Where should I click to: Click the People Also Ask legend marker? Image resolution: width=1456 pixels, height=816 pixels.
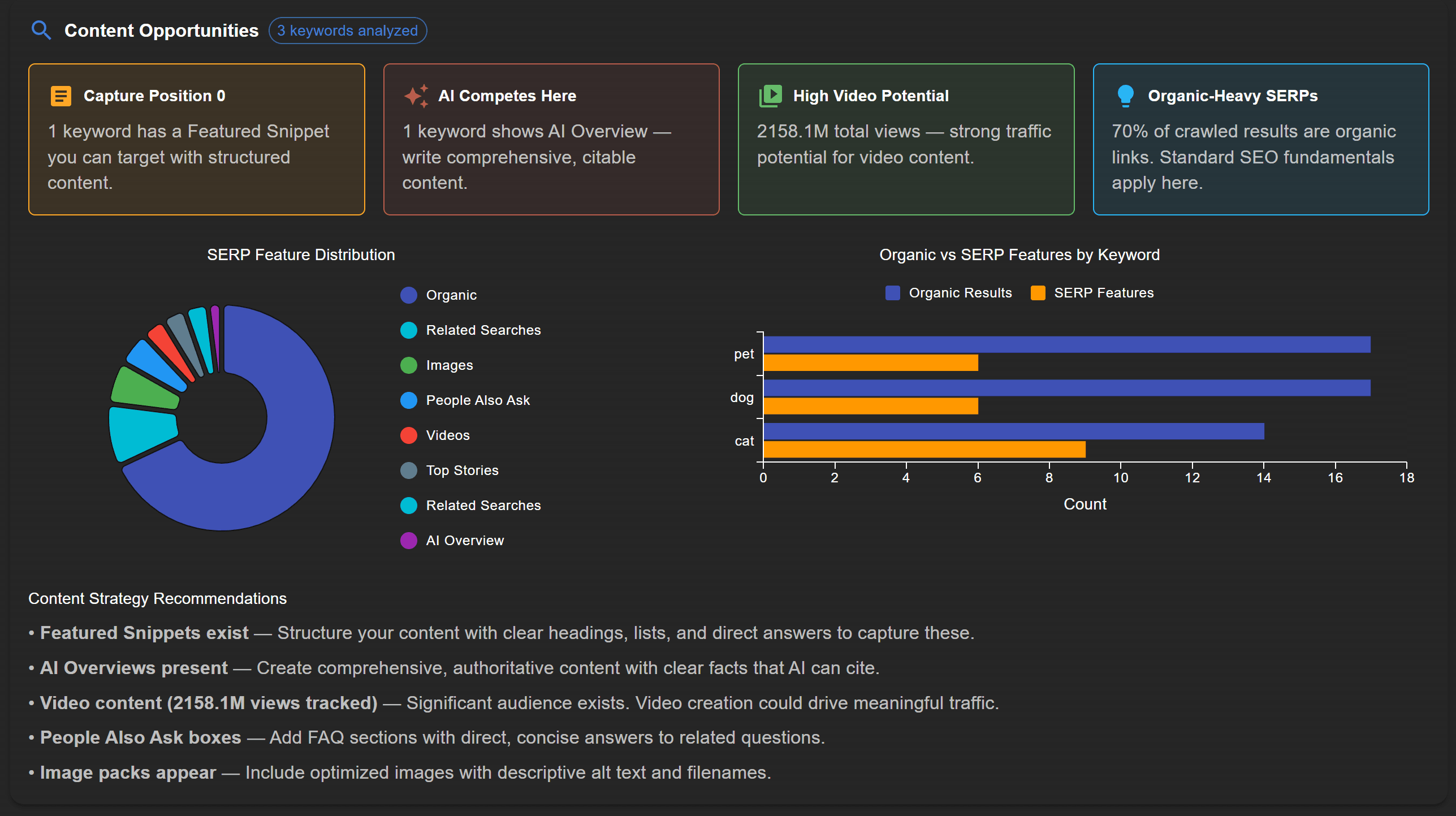click(408, 400)
